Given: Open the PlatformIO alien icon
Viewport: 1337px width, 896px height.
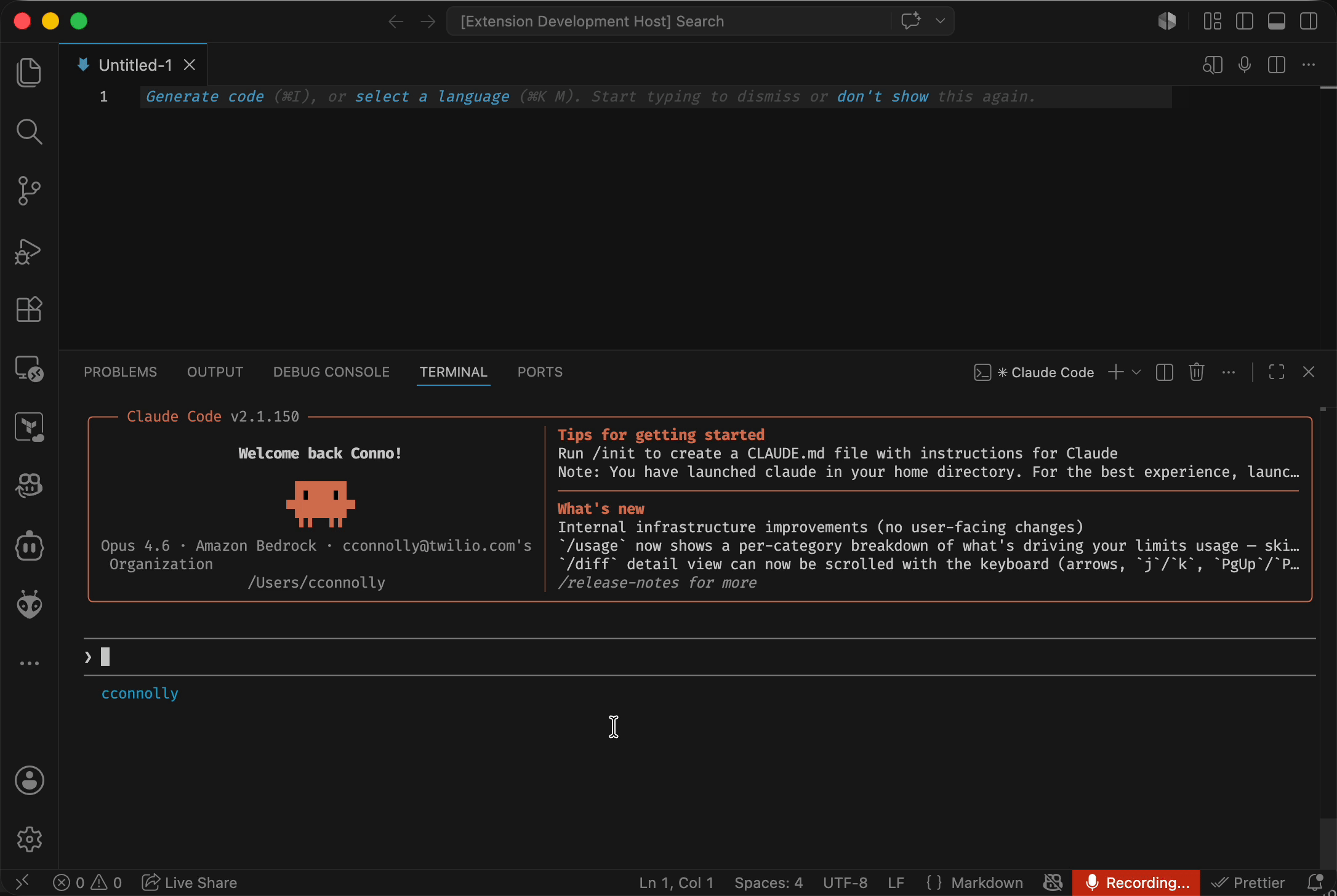Looking at the screenshot, I should (29, 604).
